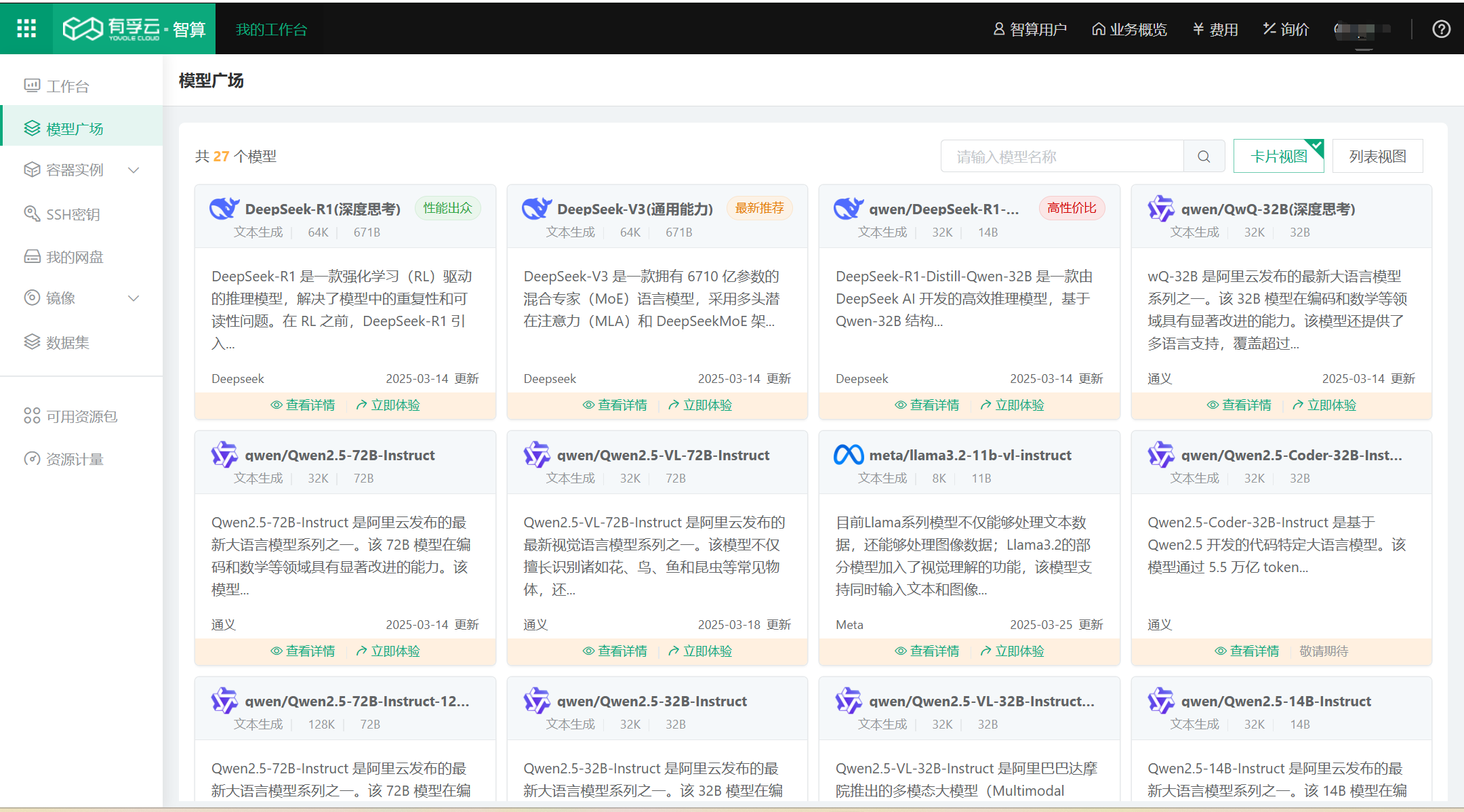Expand the 容器实例 submenu chevron
Image resolution: width=1464 pixels, height=812 pixels.
coord(134,170)
